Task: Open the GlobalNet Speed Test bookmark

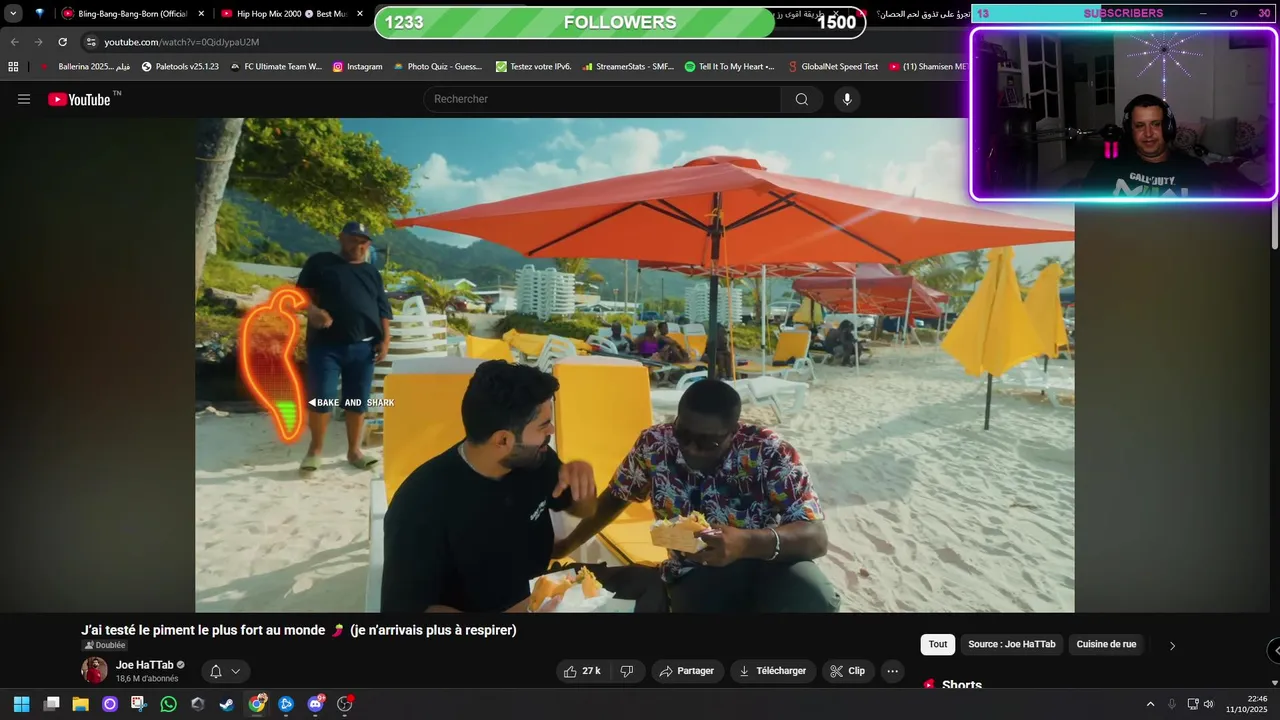Action: click(832, 67)
